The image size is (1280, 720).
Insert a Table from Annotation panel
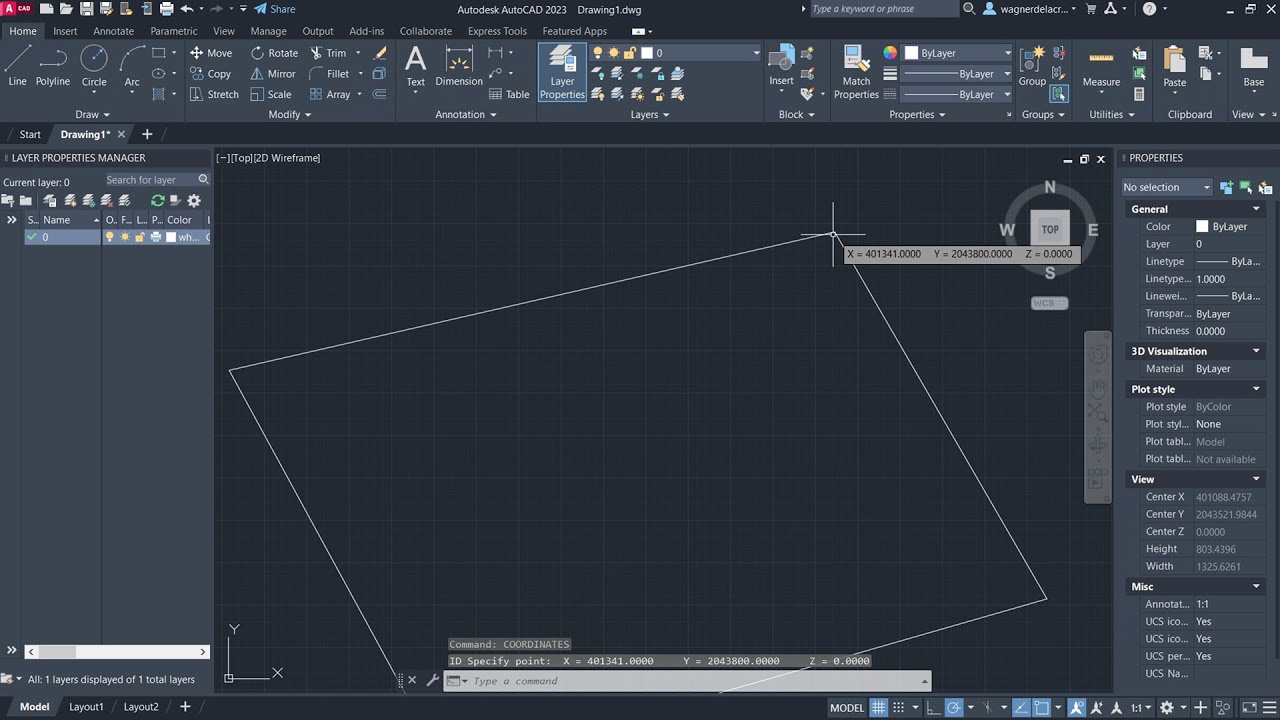[509, 95]
